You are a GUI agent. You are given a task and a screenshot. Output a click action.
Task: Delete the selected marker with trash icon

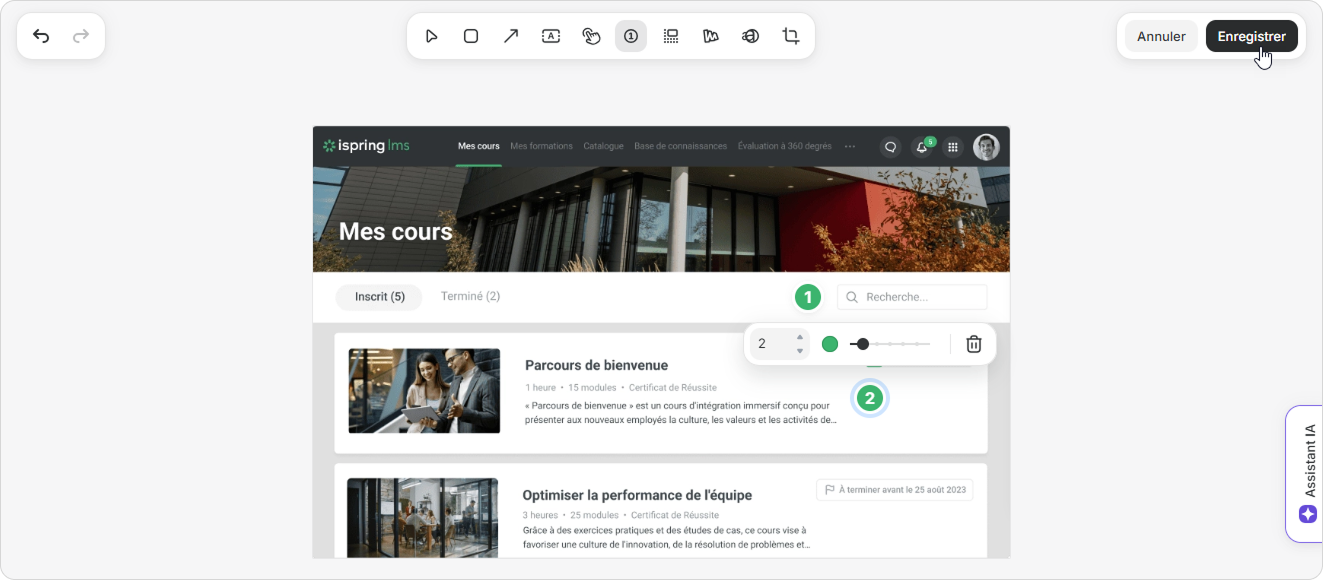(x=973, y=344)
